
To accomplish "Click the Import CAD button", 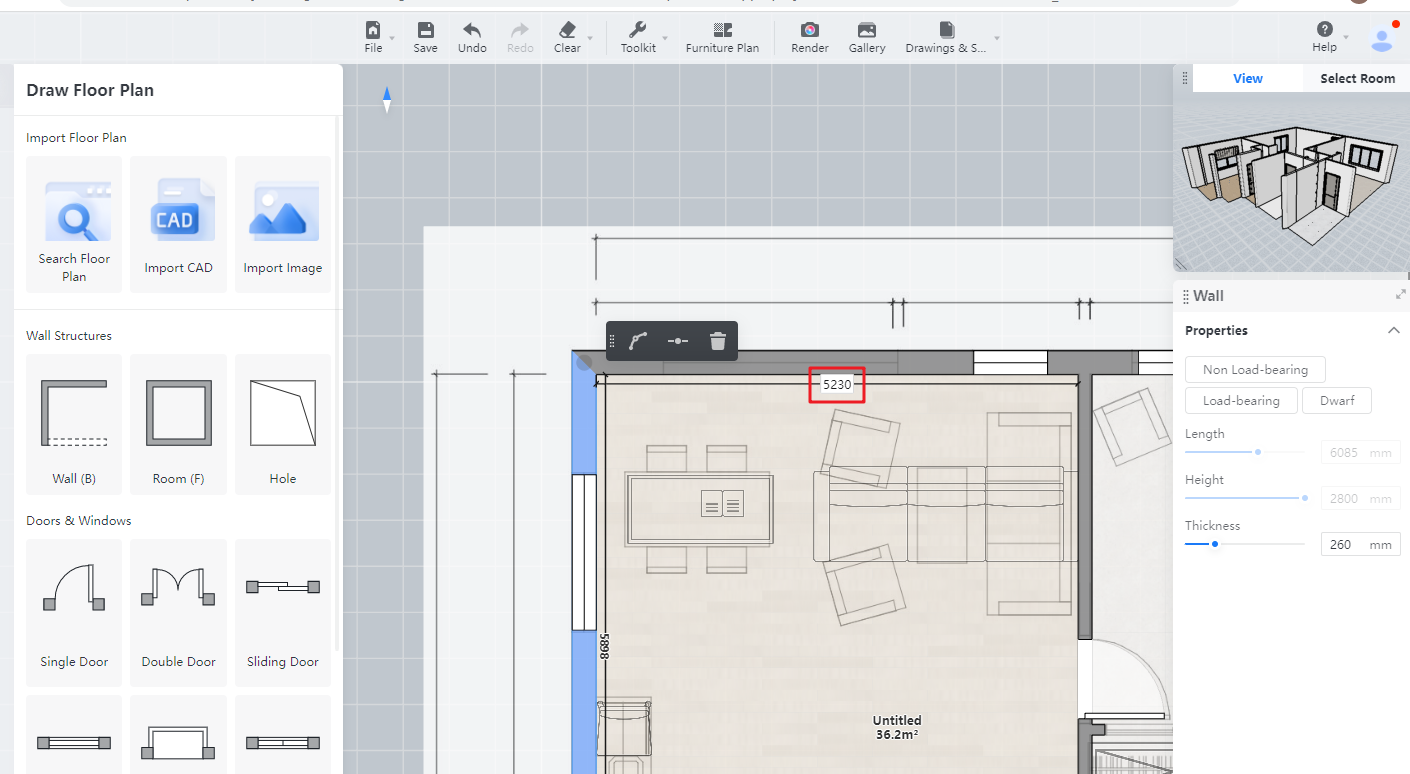I will click(178, 224).
